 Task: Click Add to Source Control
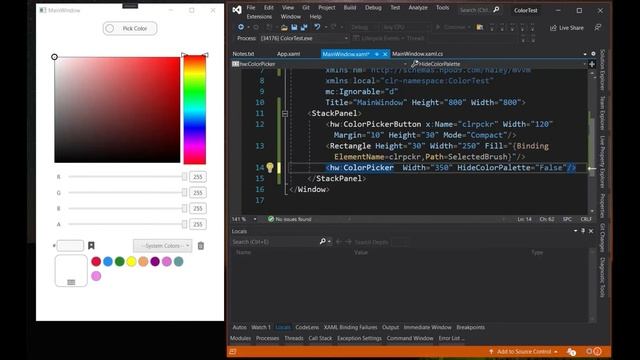point(523,351)
